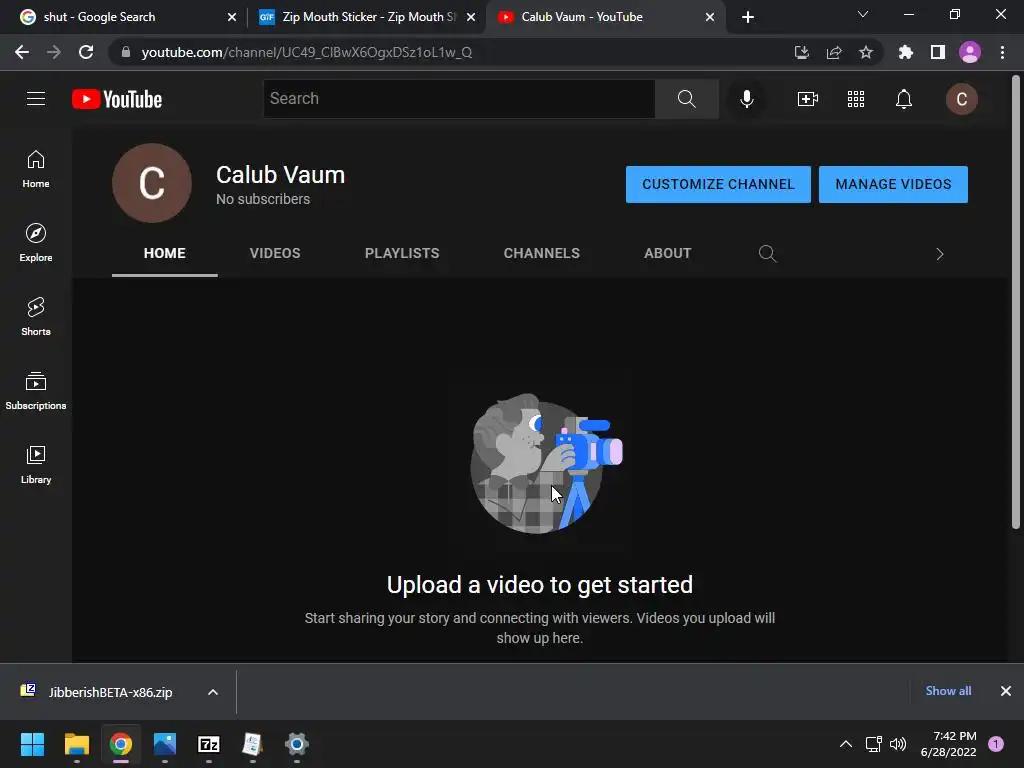
Task: Switch to the Zip Mouth Sticker tab
Action: point(369,17)
